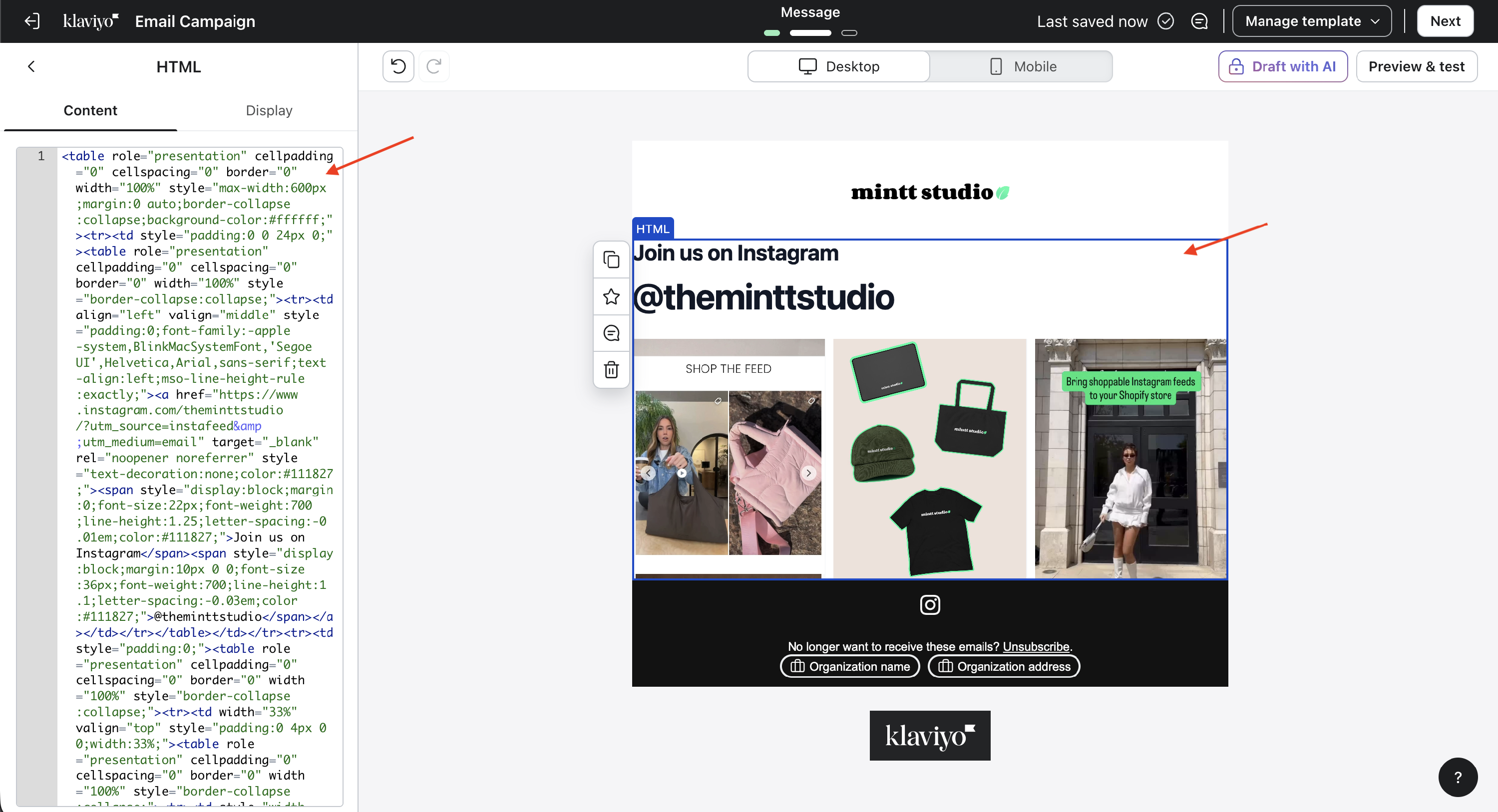Switch to the Content tab
This screenshot has height=812, width=1498.
pyautogui.click(x=90, y=110)
